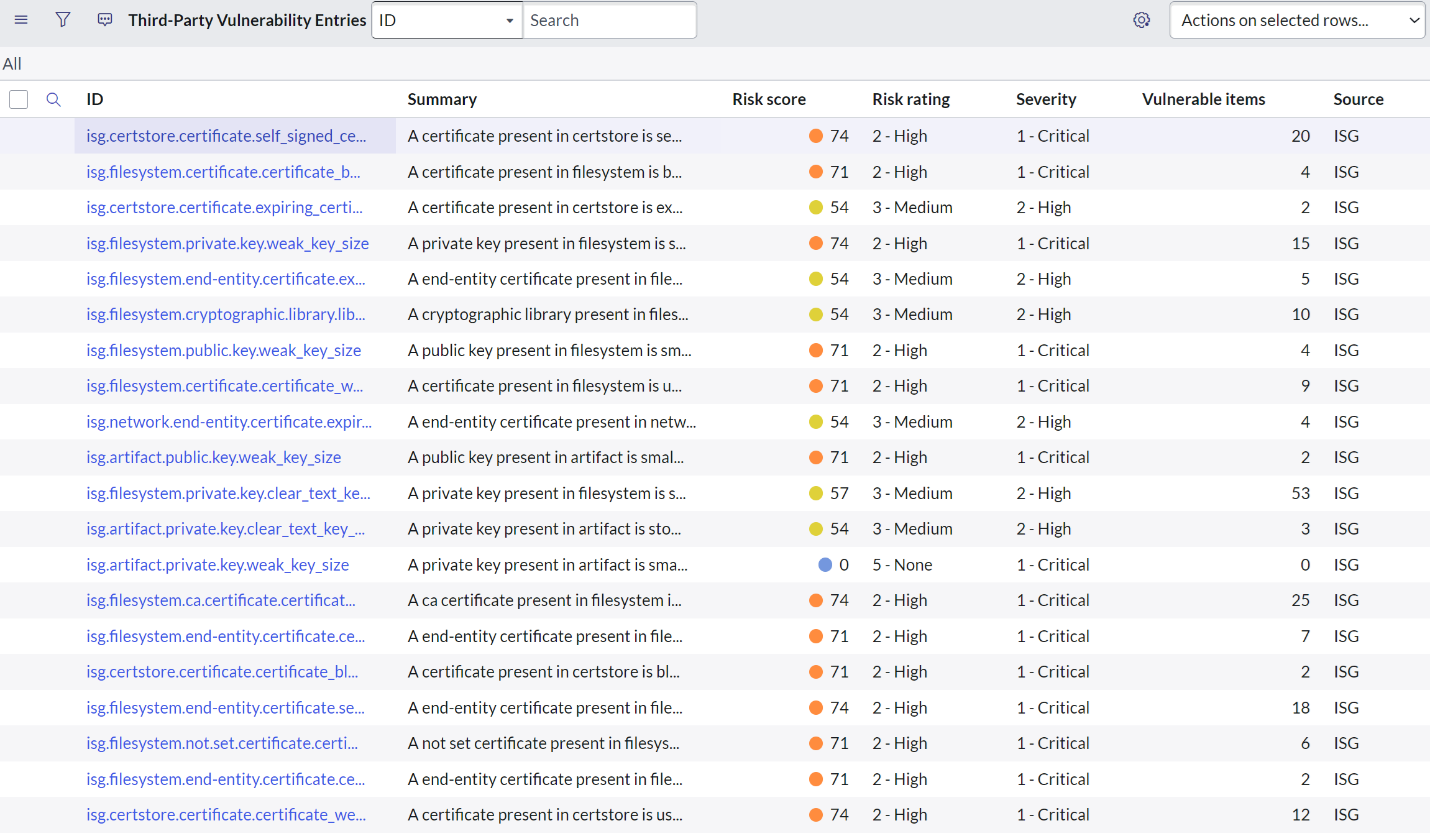Open the filter builder funnel icon

click(62, 19)
